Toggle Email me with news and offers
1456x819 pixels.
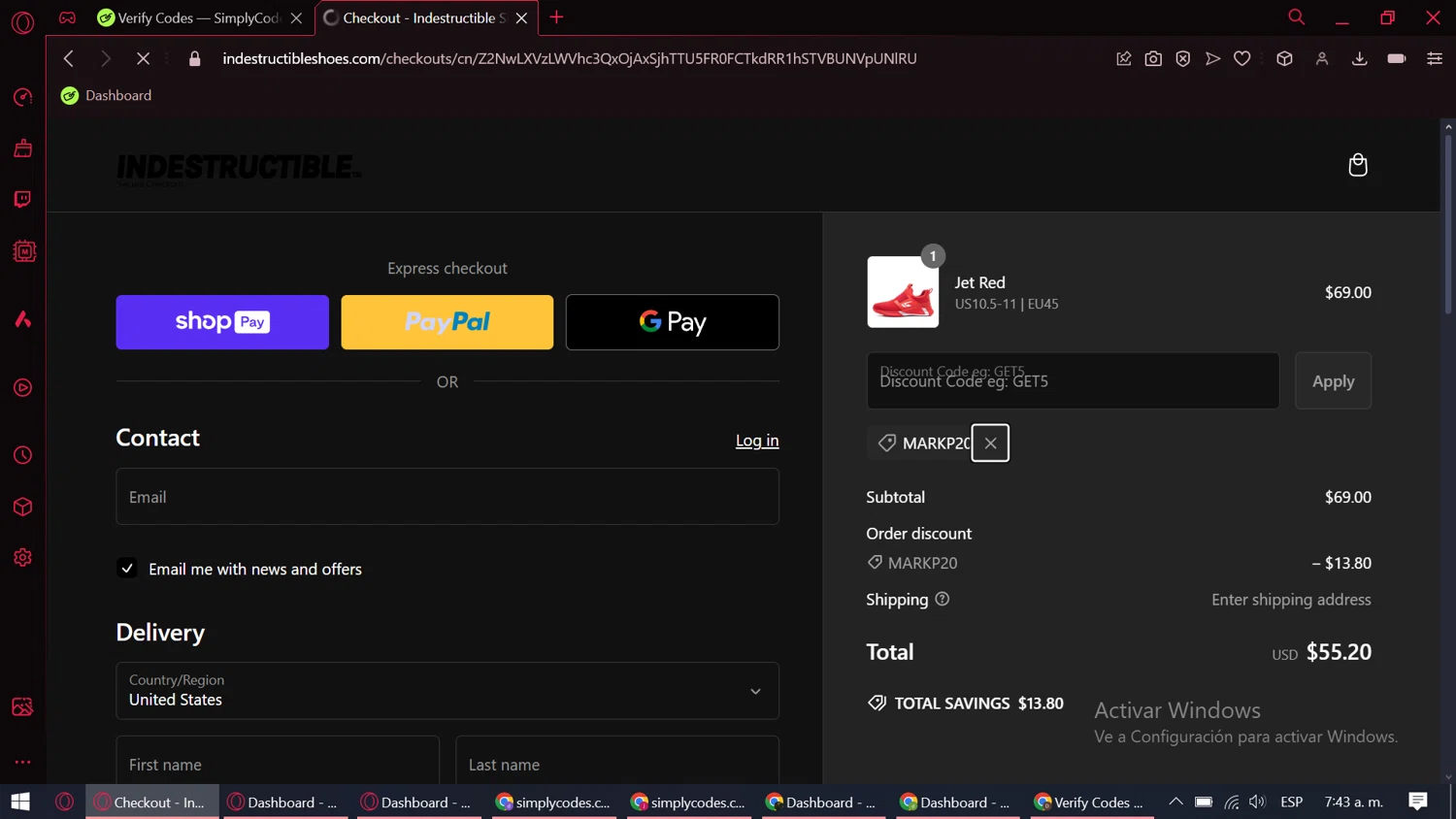[x=127, y=569]
